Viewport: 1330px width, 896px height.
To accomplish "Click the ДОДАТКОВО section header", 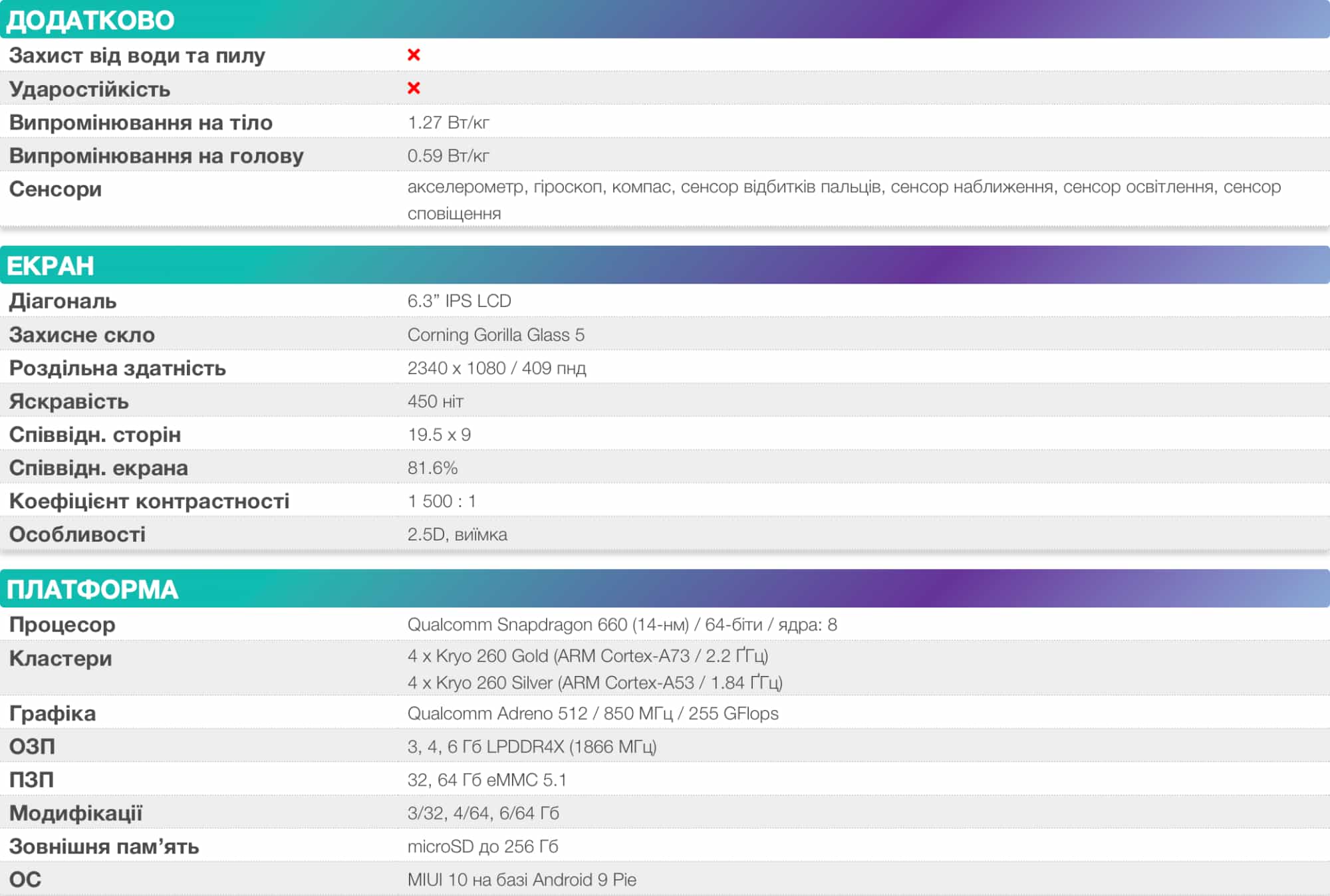I will coord(90,20).
